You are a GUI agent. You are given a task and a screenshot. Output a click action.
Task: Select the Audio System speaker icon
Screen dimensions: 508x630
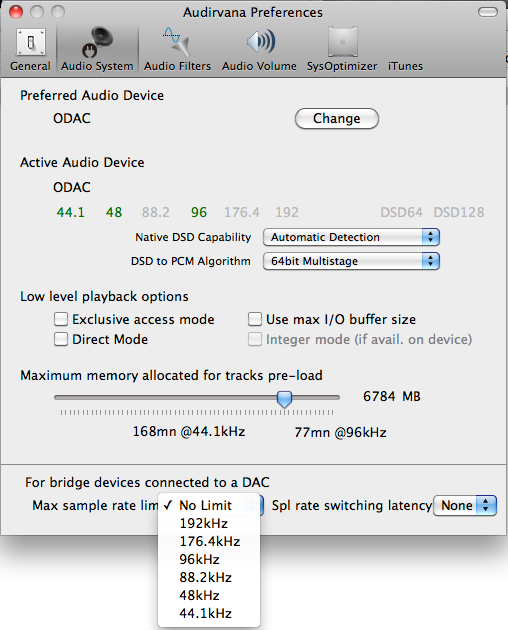coord(96,42)
